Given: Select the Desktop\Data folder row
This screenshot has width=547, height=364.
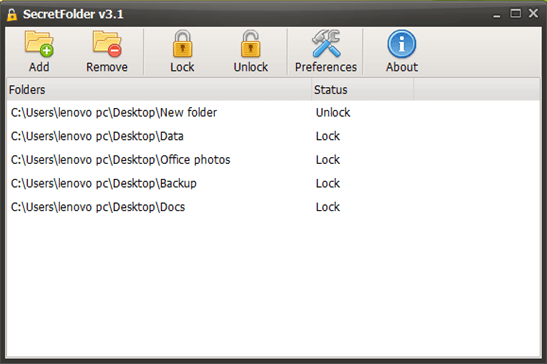Looking at the screenshot, I should 274,136.
